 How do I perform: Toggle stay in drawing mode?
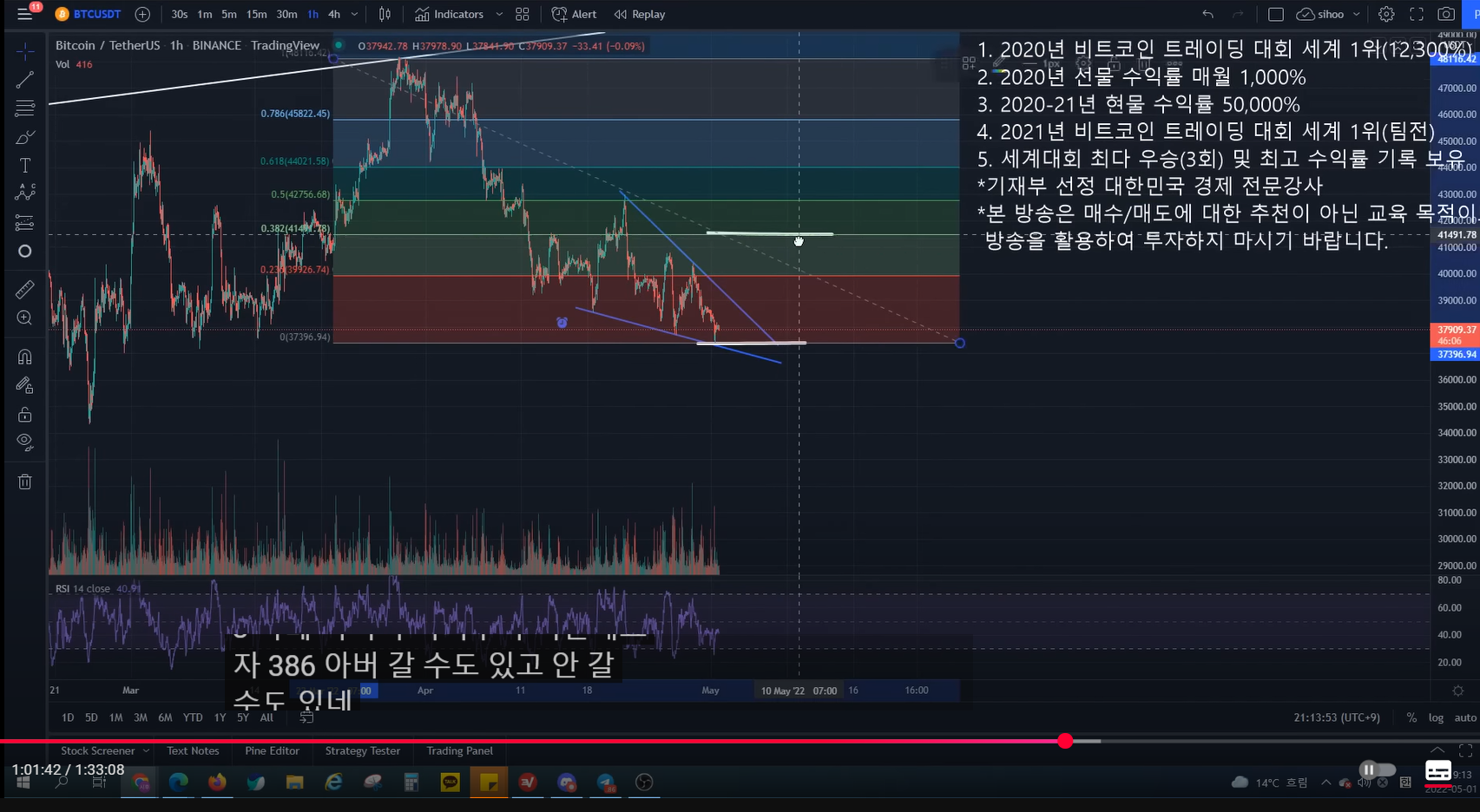point(25,385)
